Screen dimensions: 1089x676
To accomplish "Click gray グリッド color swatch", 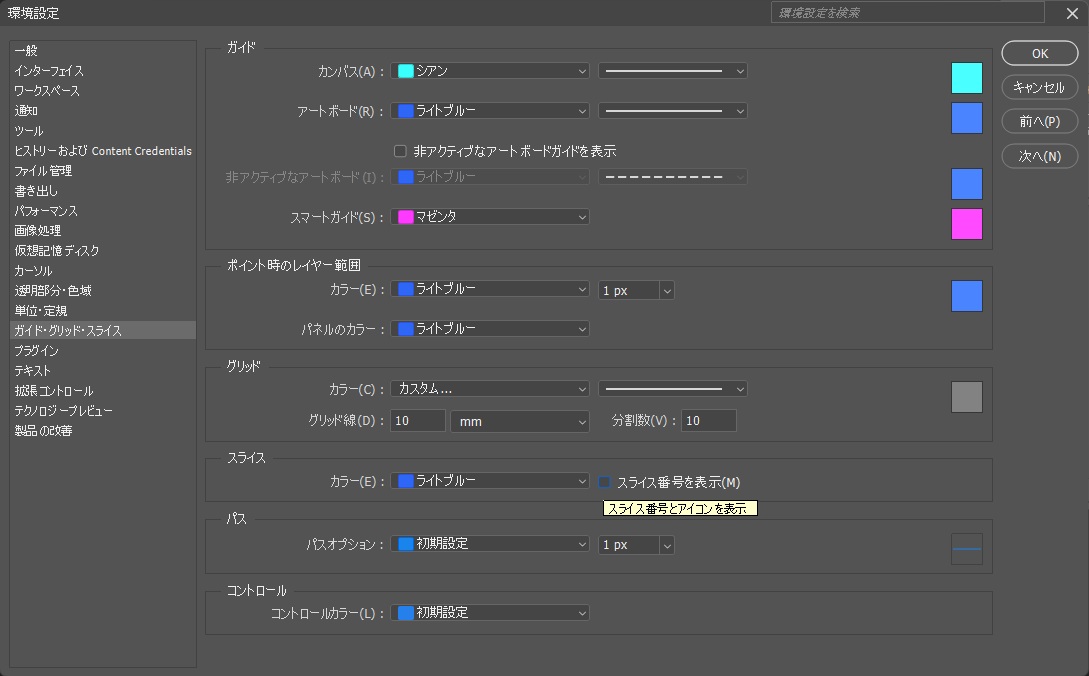I will coord(967,397).
